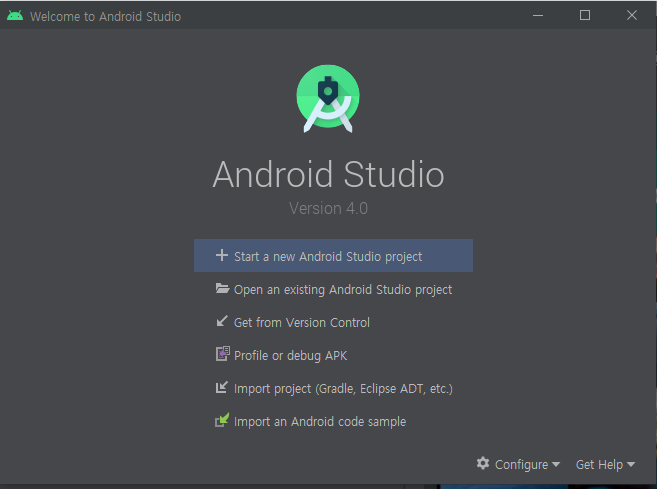Screen dimensions: 657x489
Task: Click the Profile or debug APK icon
Action: (x=222, y=354)
